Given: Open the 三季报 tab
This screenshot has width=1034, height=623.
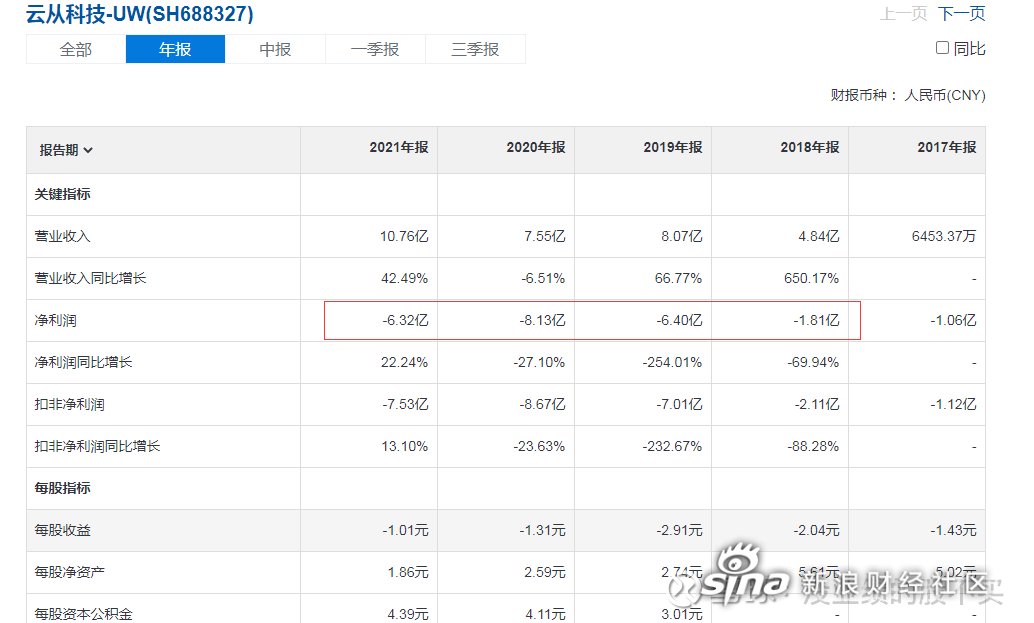Looking at the screenshot, I should tap(475, 49).
